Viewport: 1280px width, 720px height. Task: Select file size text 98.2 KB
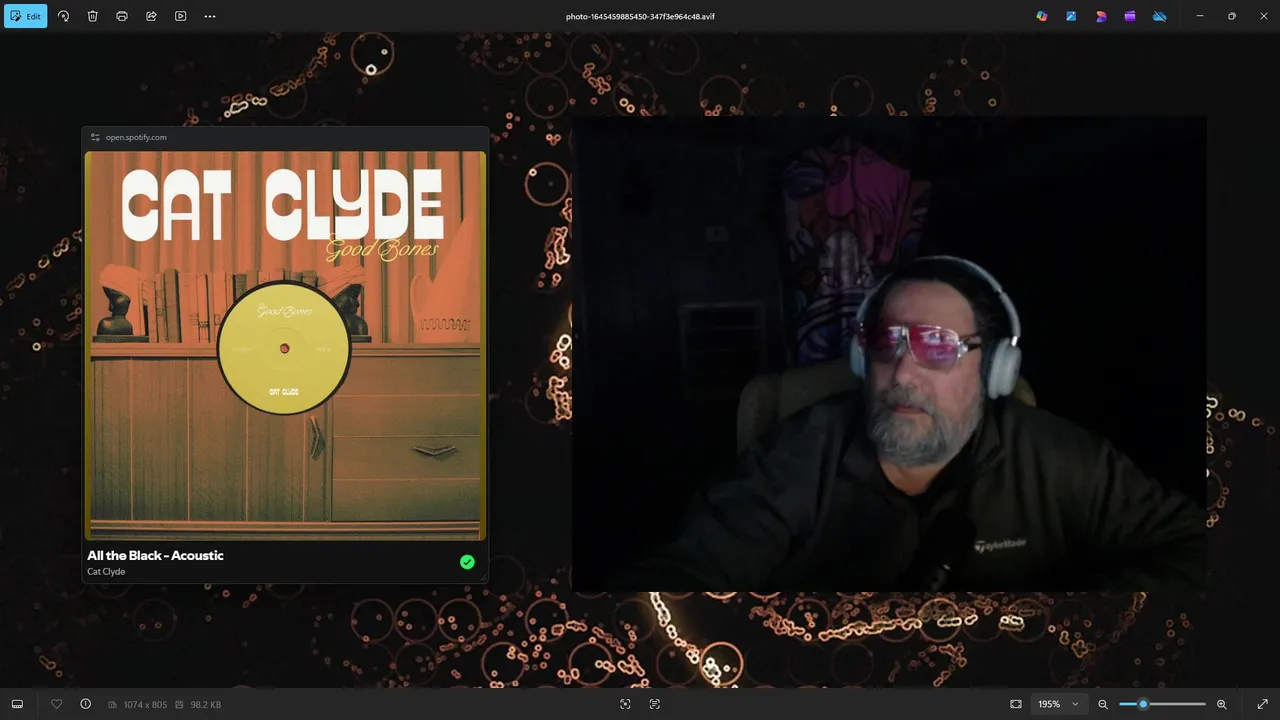click(205, 705)
